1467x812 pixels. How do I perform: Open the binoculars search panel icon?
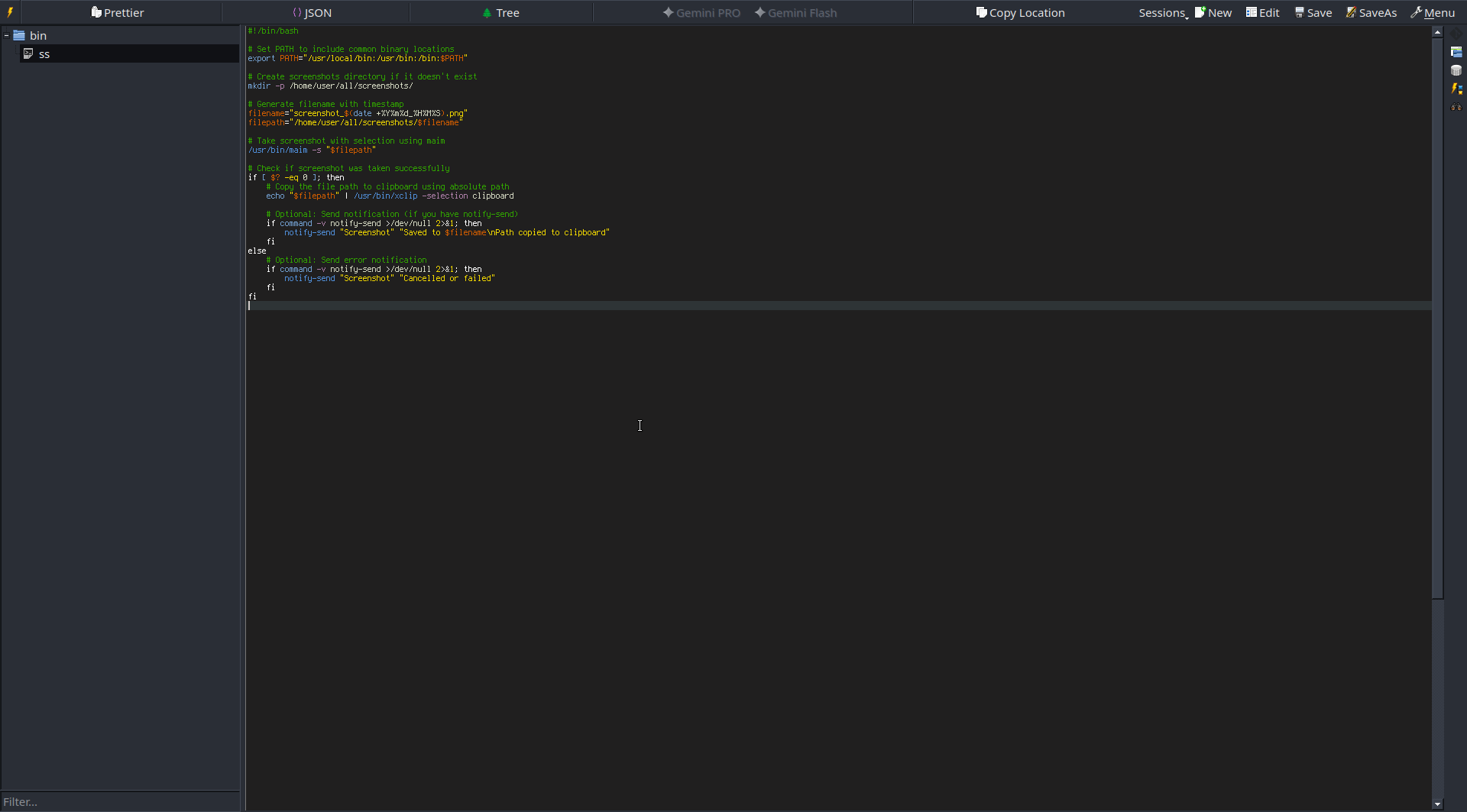pyautogui.click(x=1456, y=107)
